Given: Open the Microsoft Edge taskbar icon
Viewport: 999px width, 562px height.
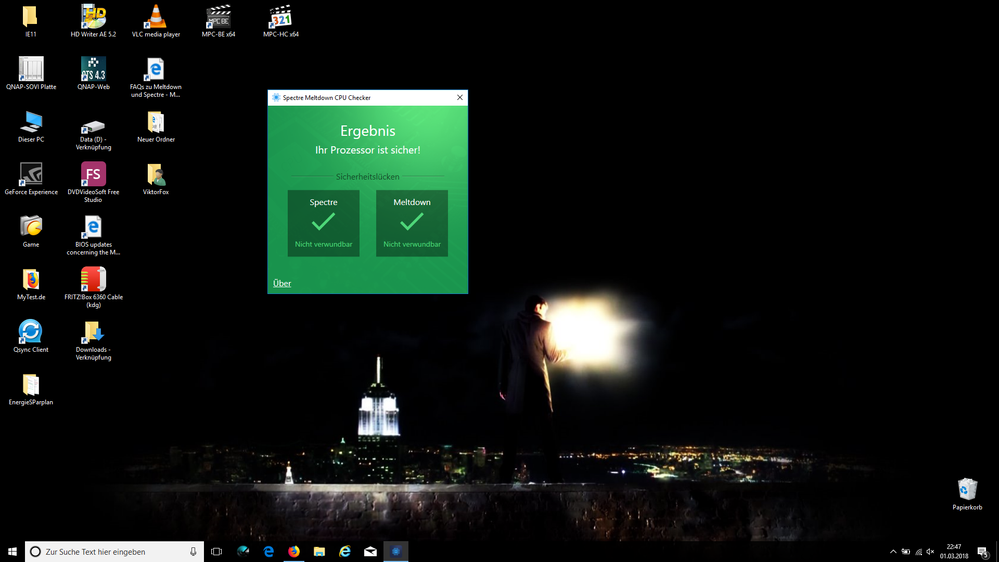Looking at the screenshot, I should [x=268, y=551].
